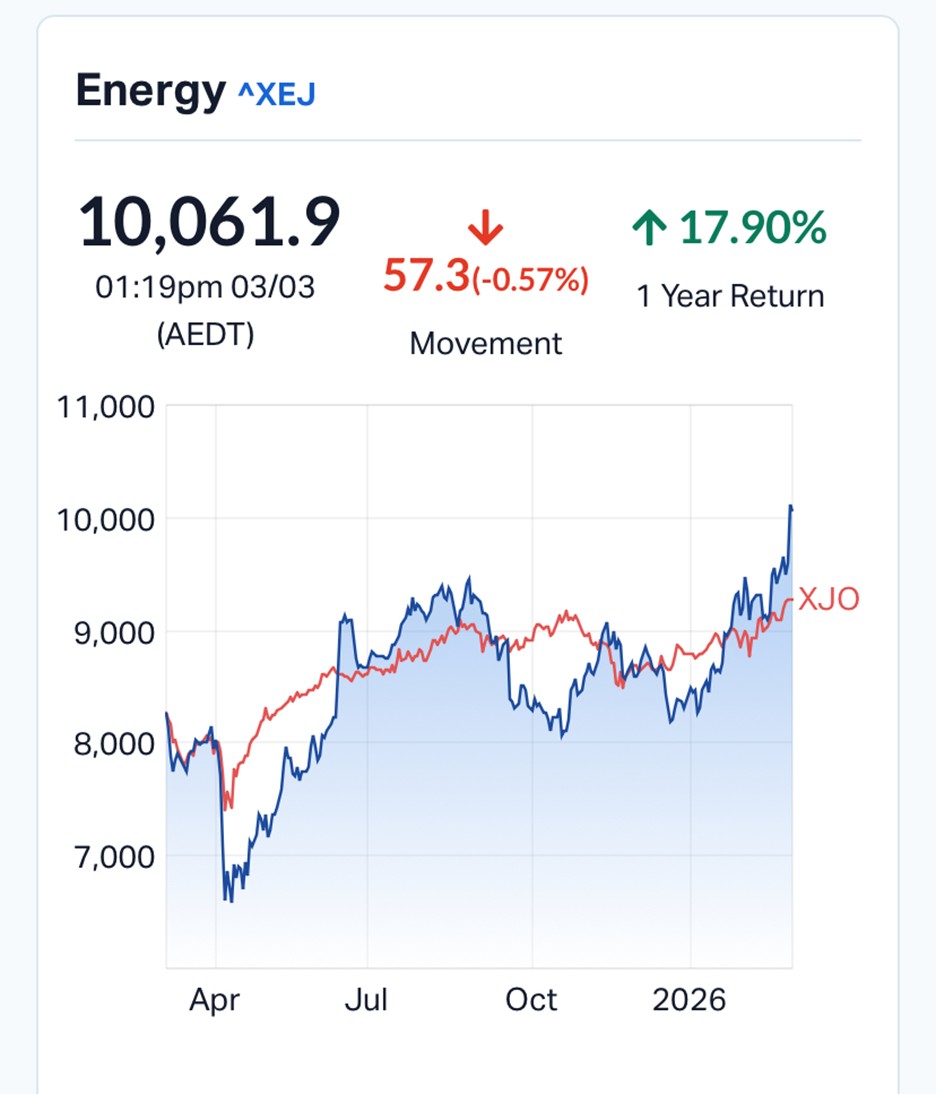Click the (-0.57%) percentage change text
936x1094 pixels.
[x=530, y=280]
